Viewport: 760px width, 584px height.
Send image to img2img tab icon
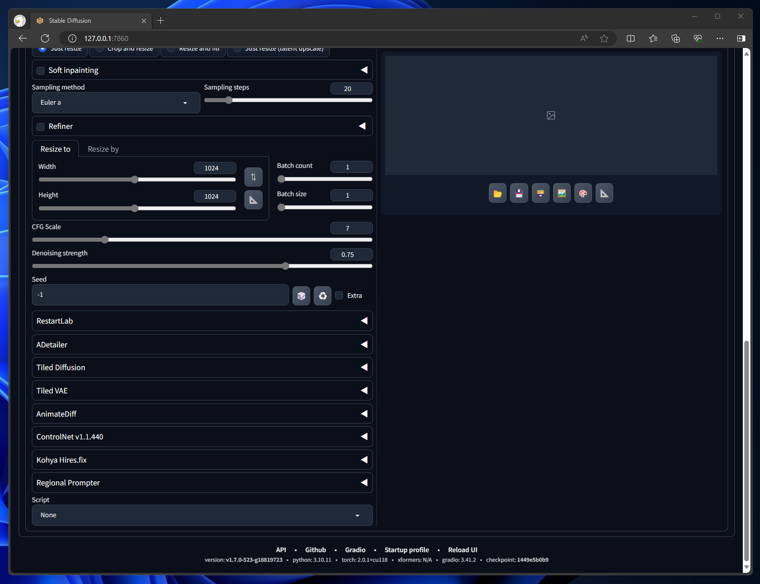pos(561,193)
